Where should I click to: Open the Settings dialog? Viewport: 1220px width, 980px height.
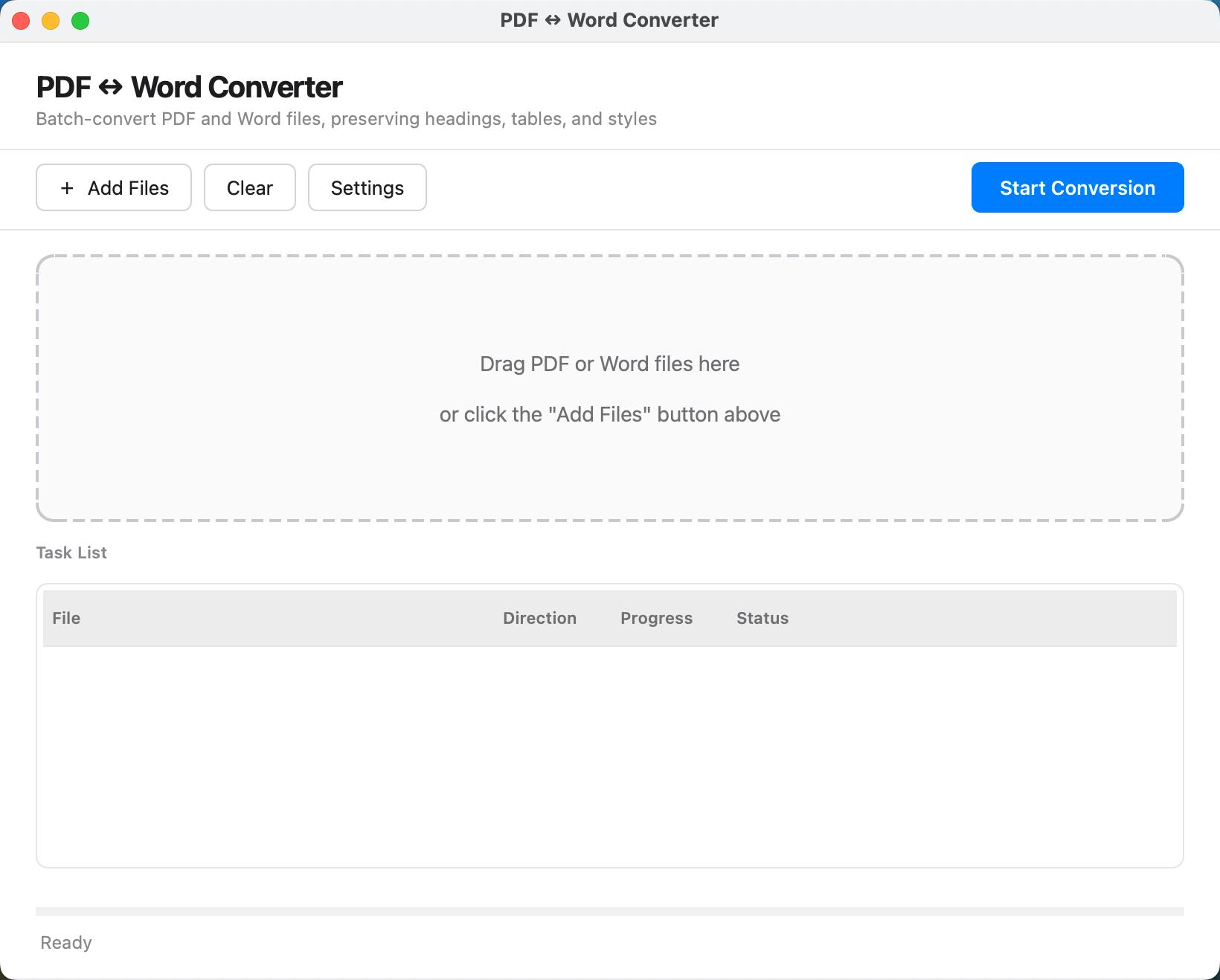tap(367, 187)
